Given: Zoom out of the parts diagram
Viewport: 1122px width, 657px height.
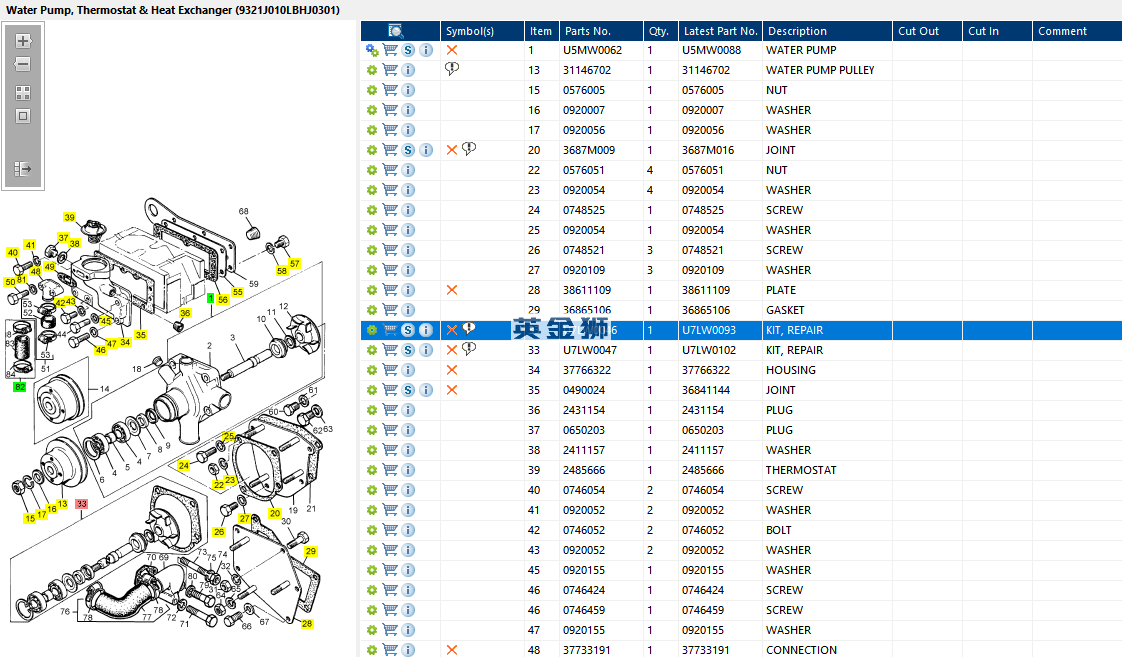Looking at the screenshot, I should tap(23, 64).
